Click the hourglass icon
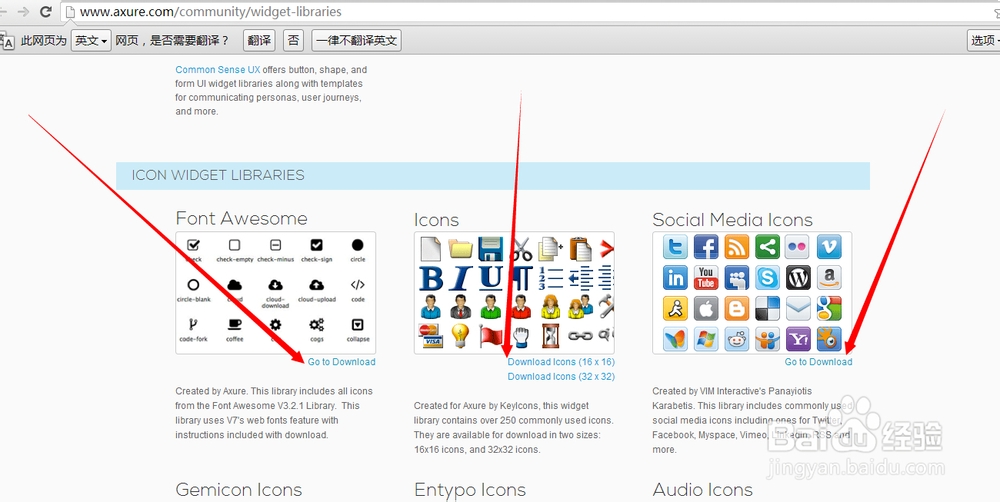Image resolution: width=1000 pixels, height=502 pixels. tap(550, 336)
